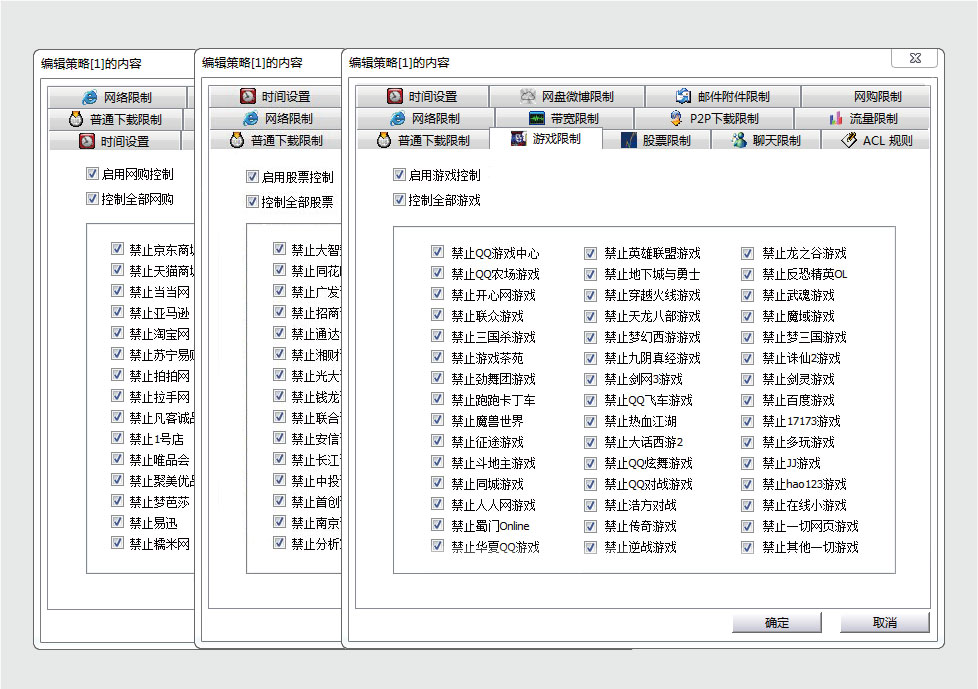Toggle 禁止其他一切游戏 checkbox

click(x=747, y=547)
